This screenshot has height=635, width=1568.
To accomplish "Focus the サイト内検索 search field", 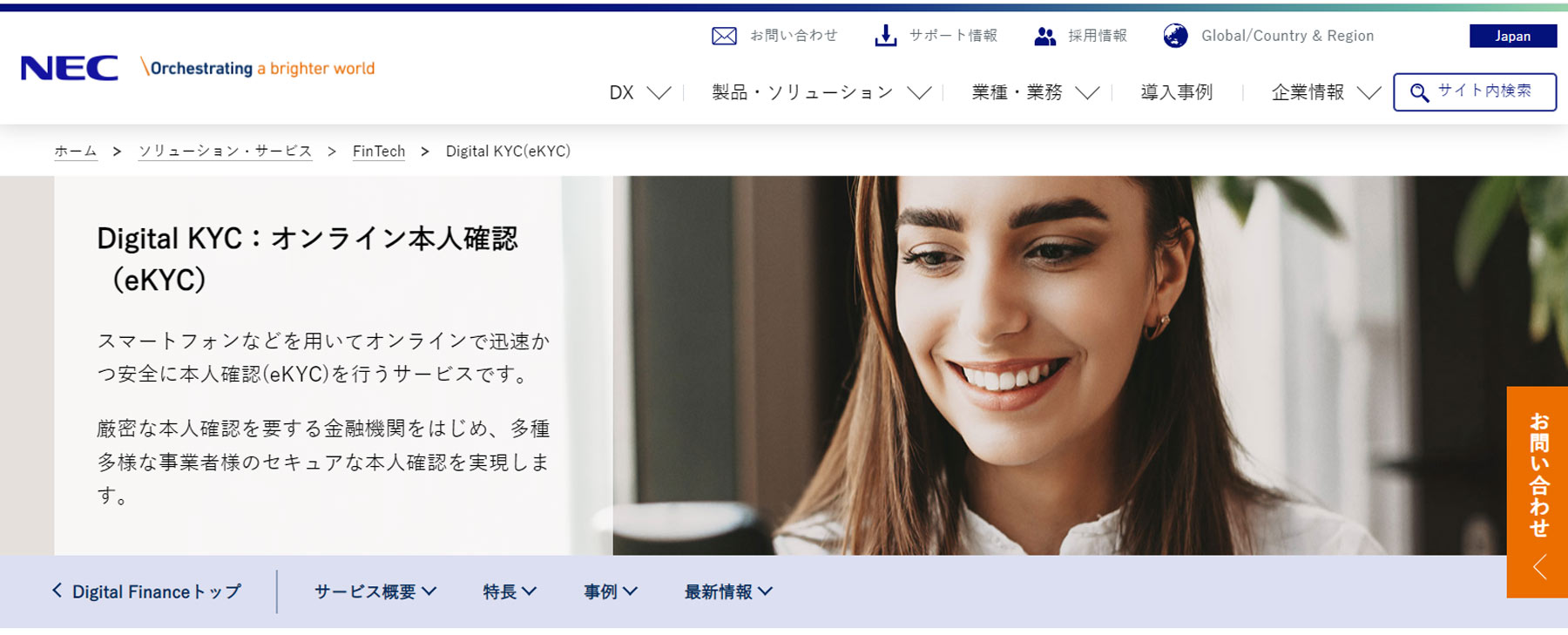I will [1475, 92].
